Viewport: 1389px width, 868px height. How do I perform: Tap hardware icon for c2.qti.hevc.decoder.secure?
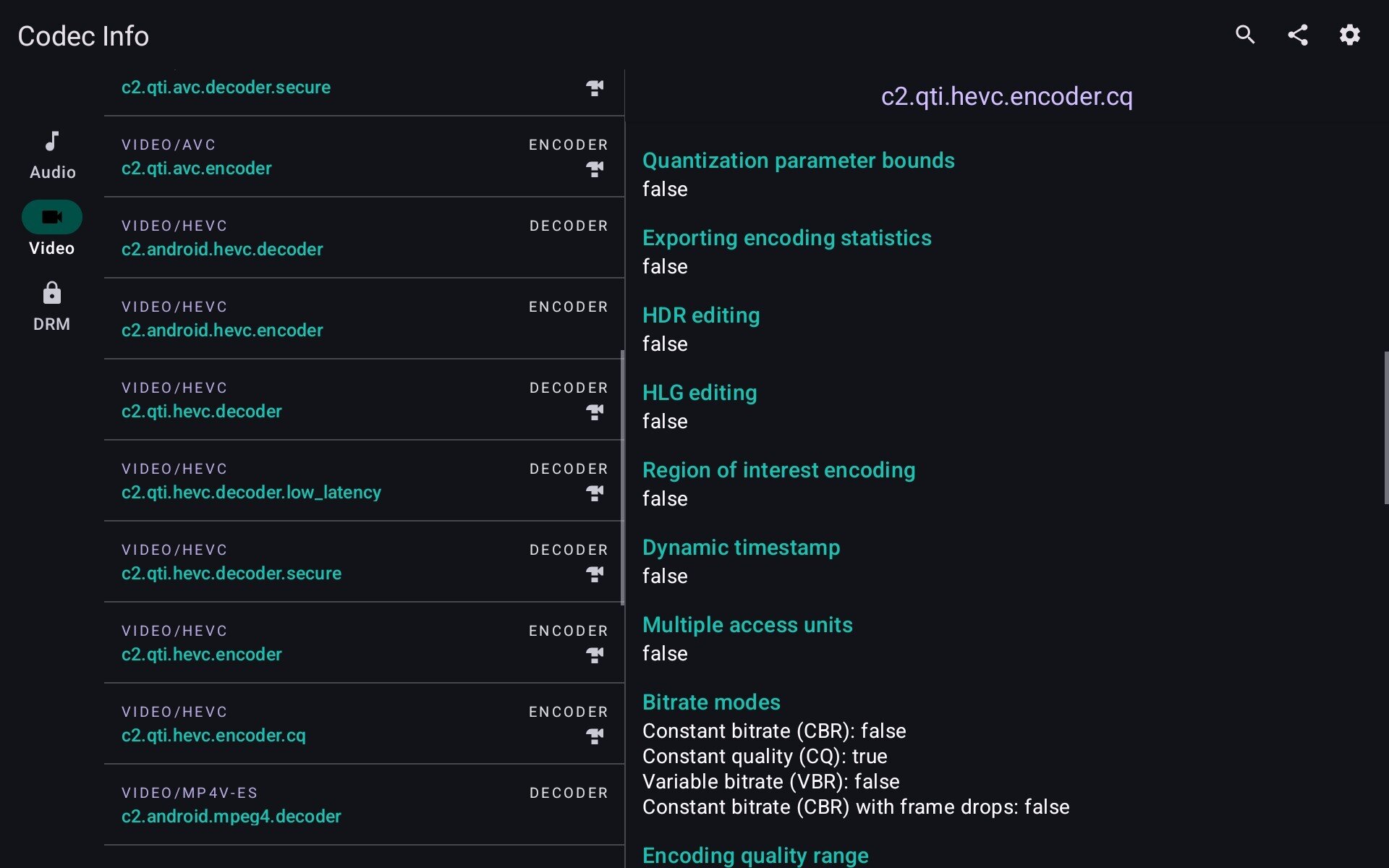pyautogui.click(x=595, y=574)
